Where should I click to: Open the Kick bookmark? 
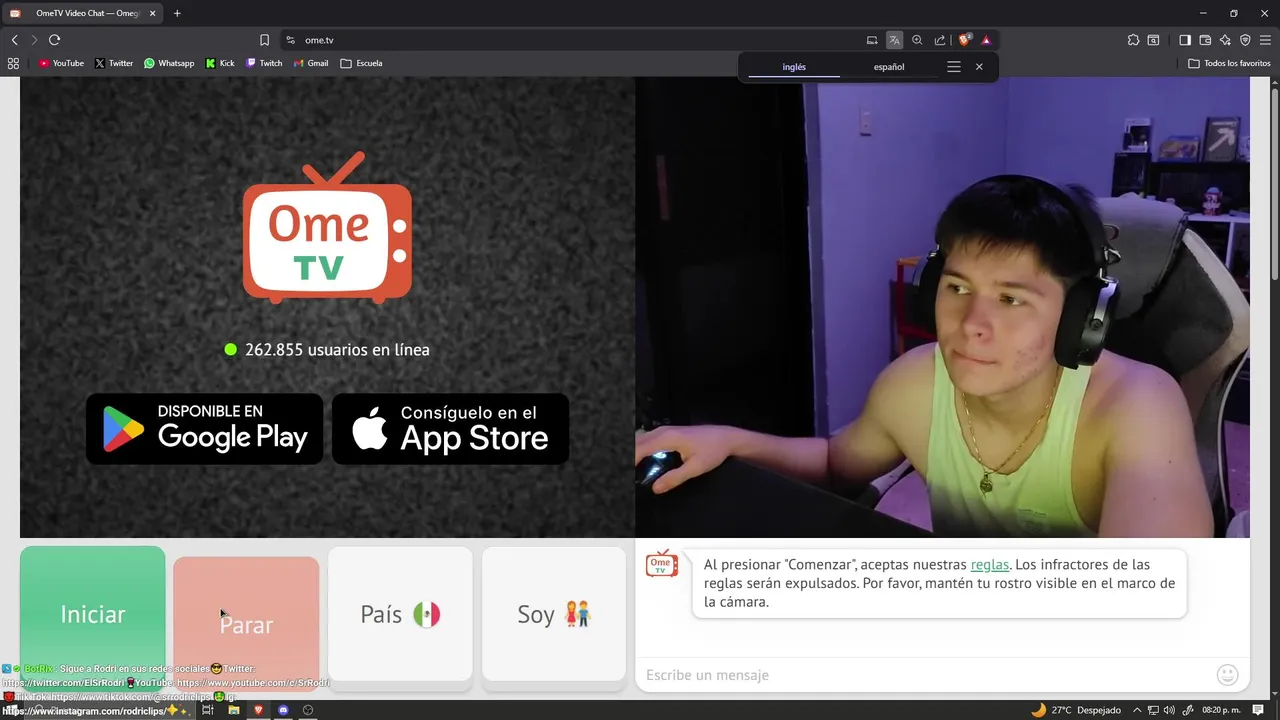(220, 63)
